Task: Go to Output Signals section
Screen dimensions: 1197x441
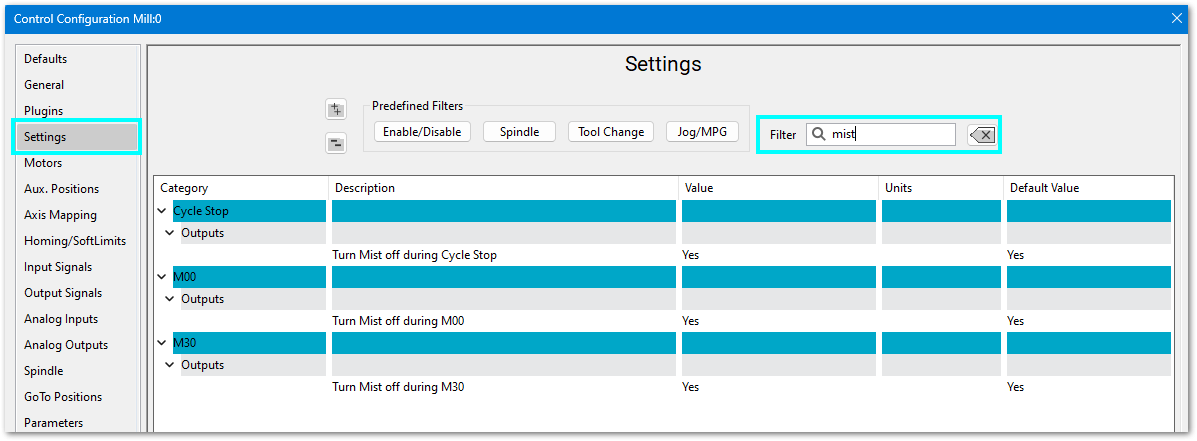Action: [65, 293]
